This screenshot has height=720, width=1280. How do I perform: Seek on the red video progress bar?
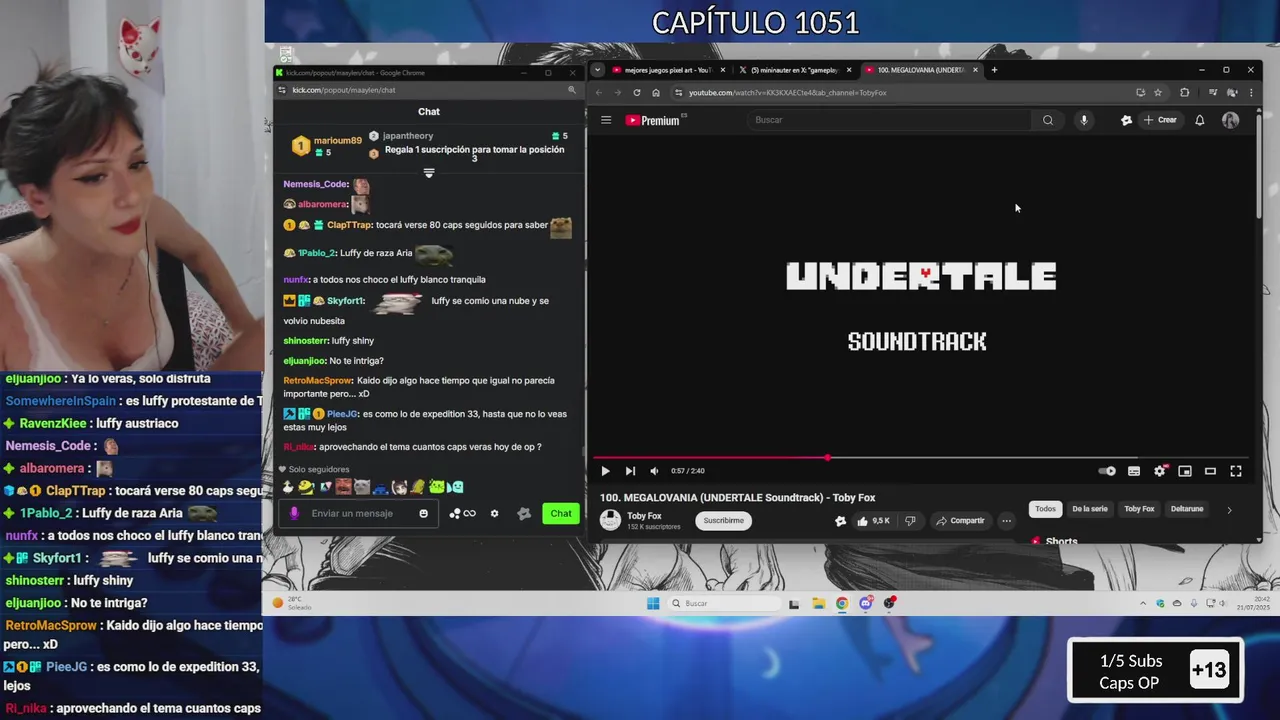(x=920, y=458)
